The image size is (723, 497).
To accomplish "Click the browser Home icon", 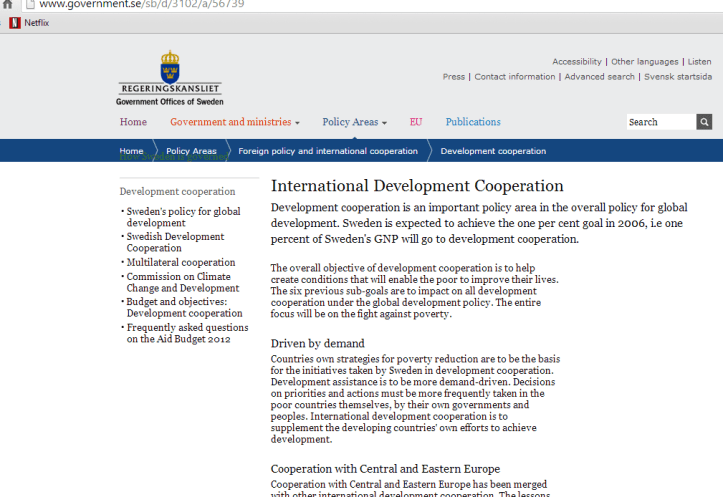I will tap(8, 4).
